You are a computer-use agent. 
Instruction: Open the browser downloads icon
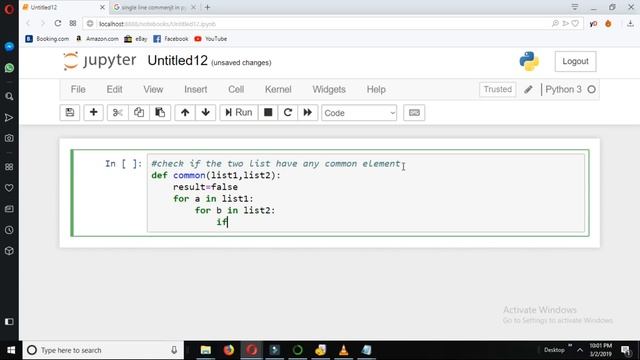click(630, 24)
